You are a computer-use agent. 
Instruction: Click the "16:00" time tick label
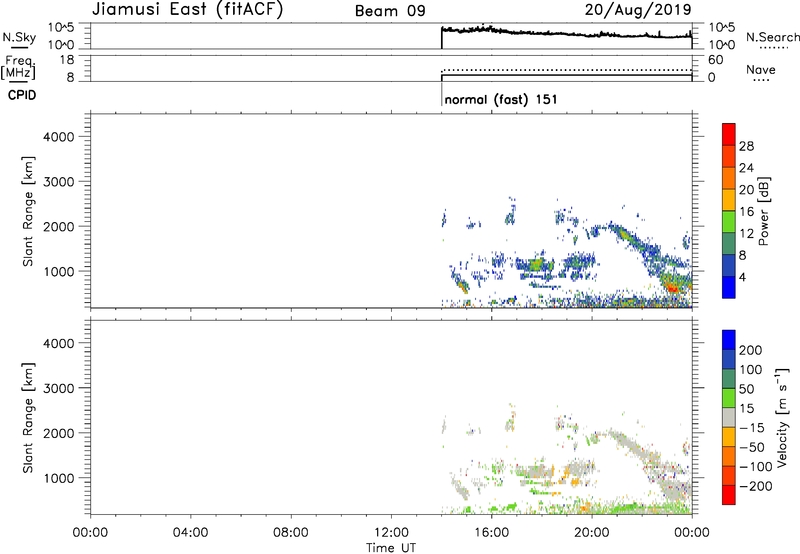tap(491, 533)
